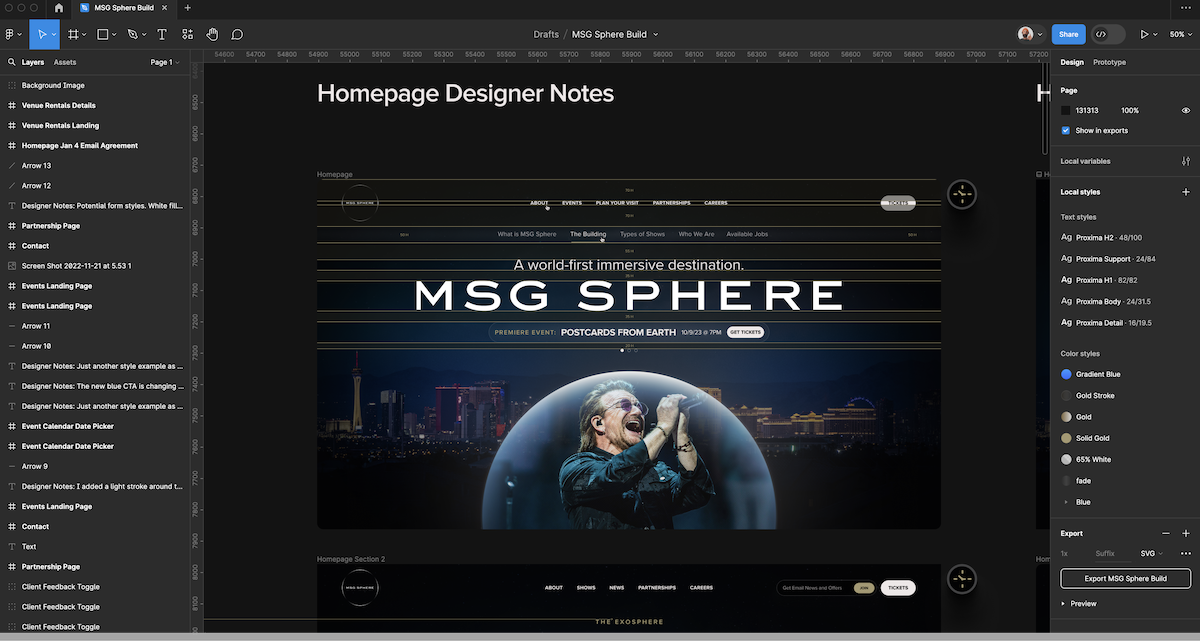Switch to the Prototype tab
The width and height of the screenshot is (1200, 641).
1109,62
